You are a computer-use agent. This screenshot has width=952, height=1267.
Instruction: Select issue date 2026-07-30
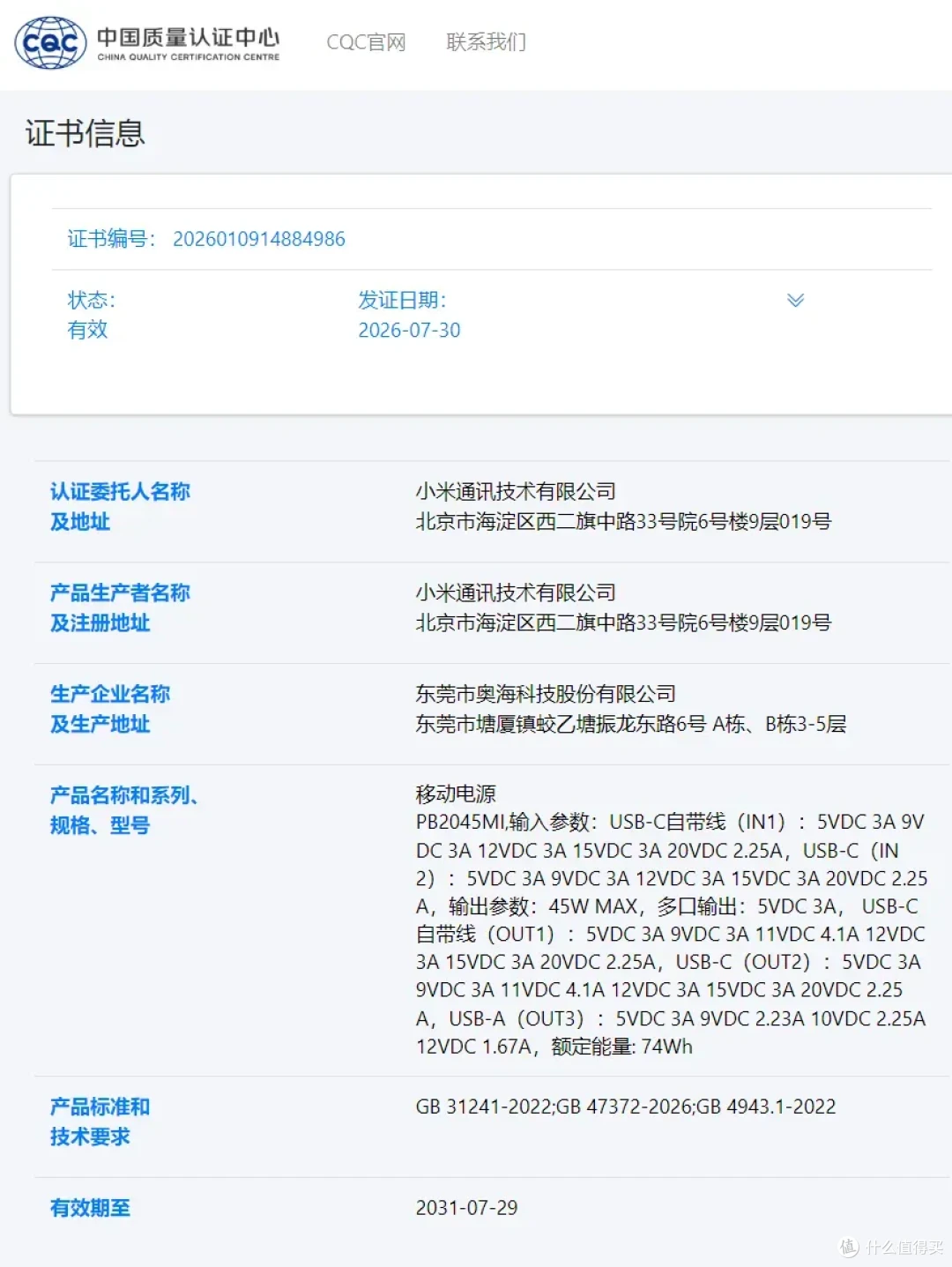point(409,330)
